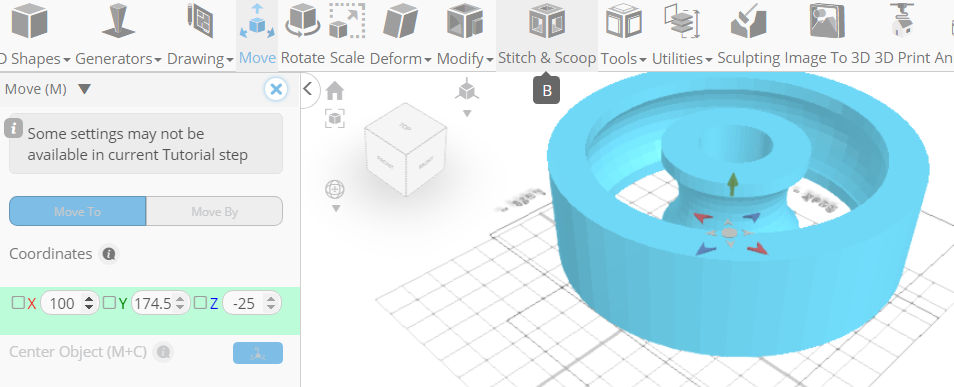This screenshot has width=954, height=387.
Task: Expand the 3D Shapes menu arrow
Action: point(66,60)
